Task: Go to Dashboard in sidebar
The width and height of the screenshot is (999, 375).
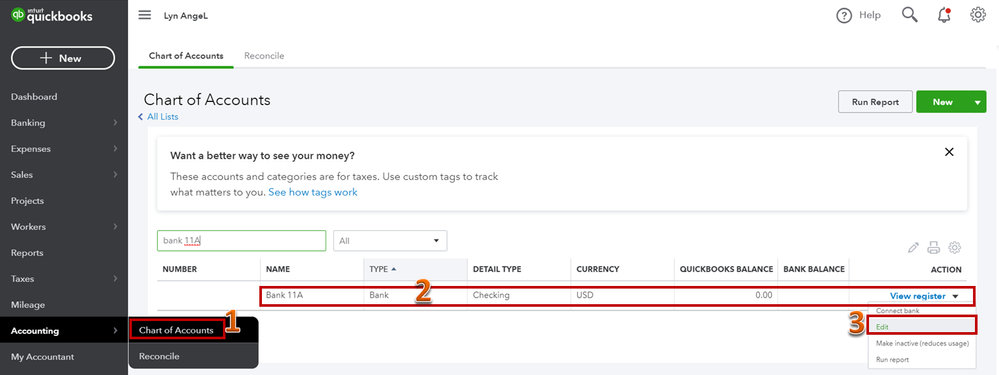Action: click(x=34, y=97)
